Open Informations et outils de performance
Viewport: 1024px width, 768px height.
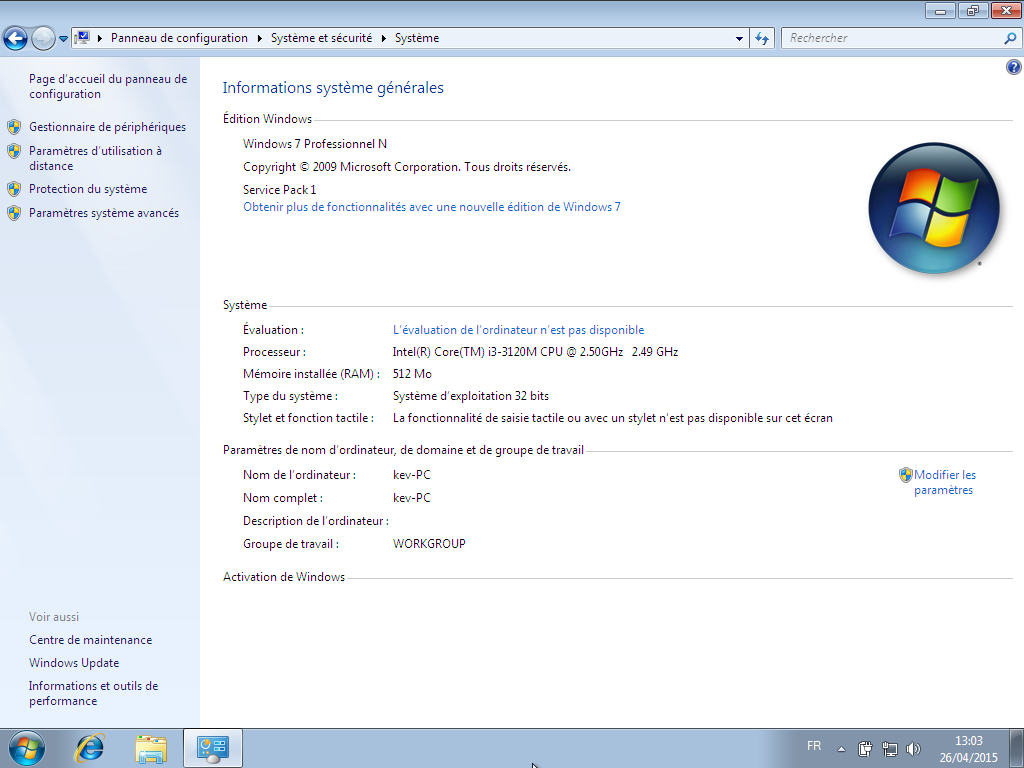pos(93,693)
